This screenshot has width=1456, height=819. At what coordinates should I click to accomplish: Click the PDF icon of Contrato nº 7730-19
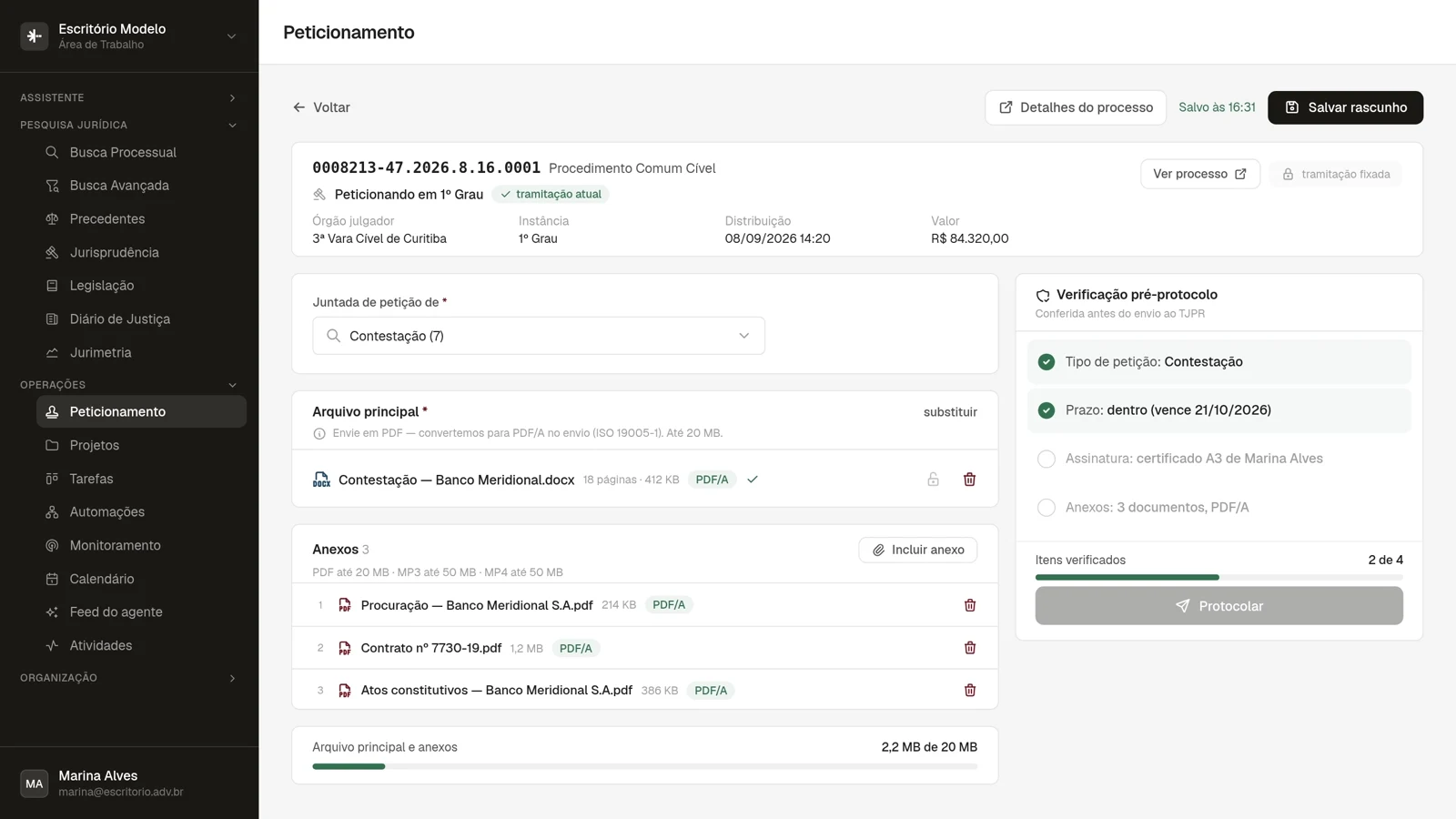point(345,648)
